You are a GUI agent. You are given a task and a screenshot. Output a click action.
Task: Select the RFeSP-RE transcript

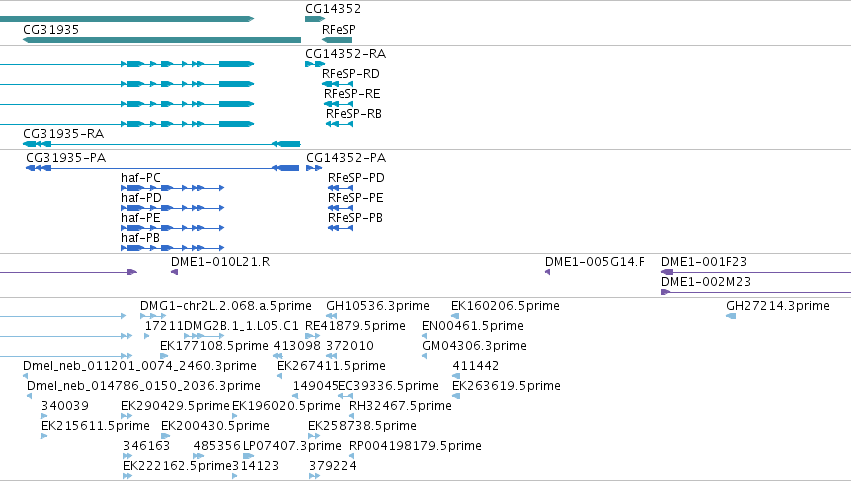(339, 104)
